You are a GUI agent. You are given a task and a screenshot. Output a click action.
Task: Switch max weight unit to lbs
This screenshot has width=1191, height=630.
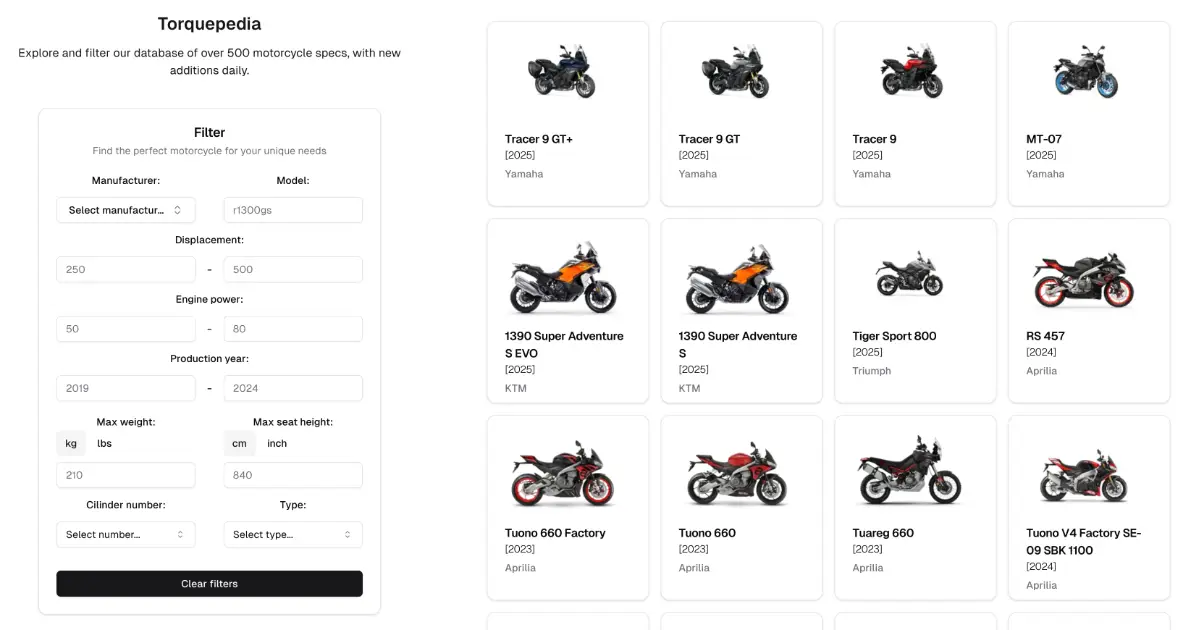pyautogui.click(x=105, y=443)
